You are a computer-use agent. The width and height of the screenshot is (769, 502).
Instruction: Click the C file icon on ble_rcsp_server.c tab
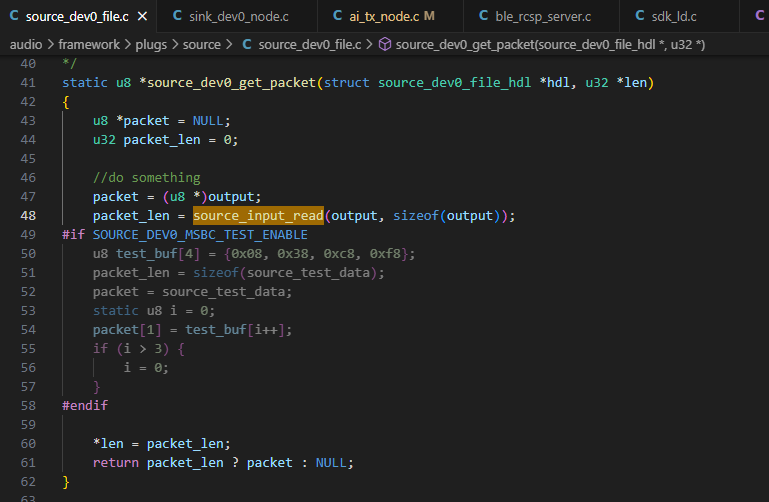tap(484, 16)
